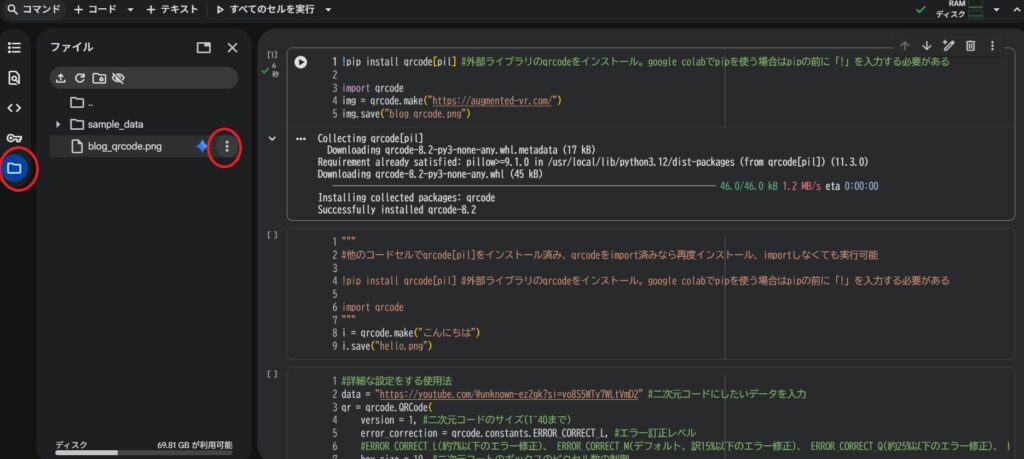The height and width of the screenshot is (459, 1024).
Task: Expand the sample_data folder
Action: (58, 124)
